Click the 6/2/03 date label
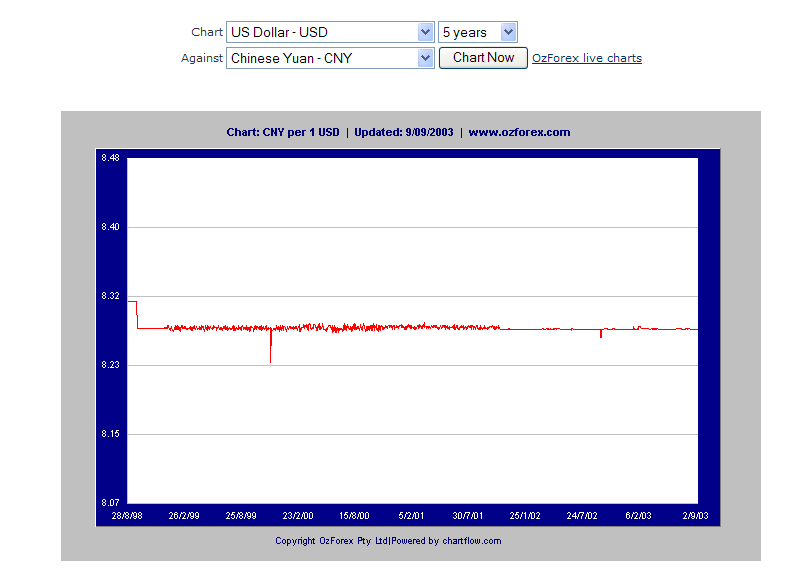 [638, 516]
